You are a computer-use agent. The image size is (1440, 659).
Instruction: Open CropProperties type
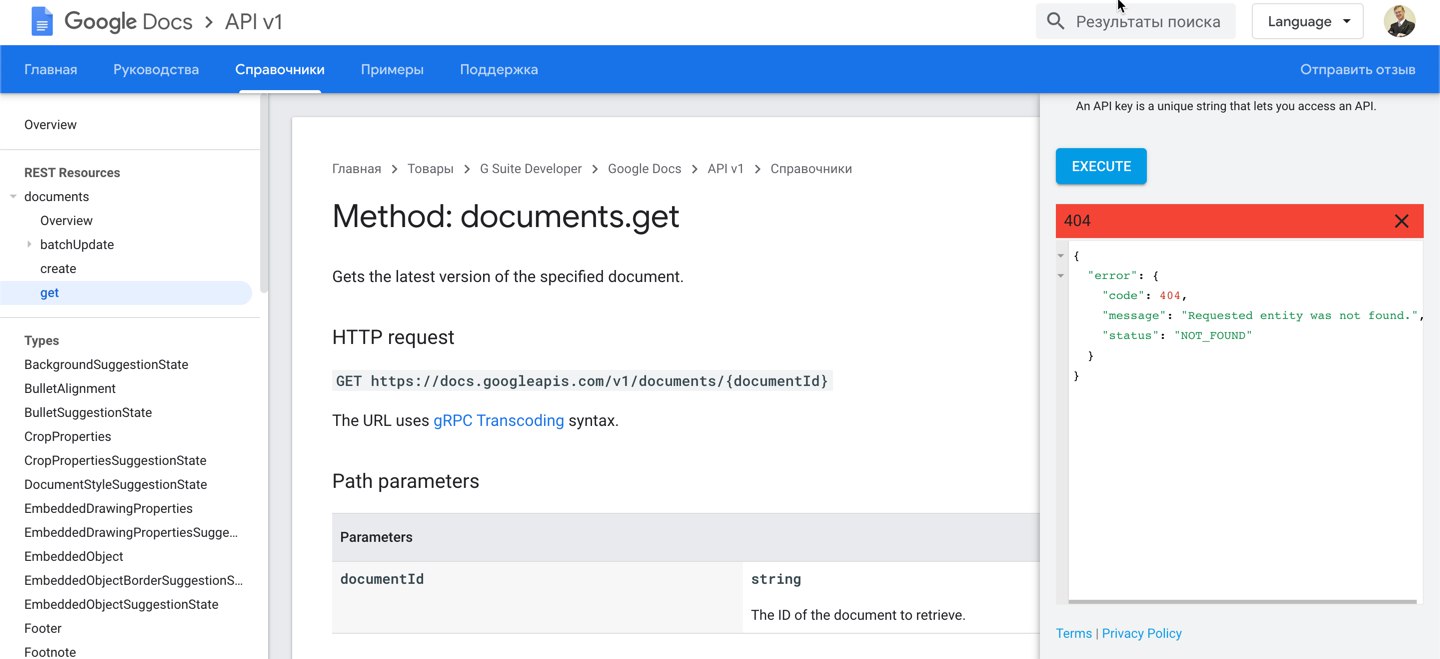[x=67, y=437]
